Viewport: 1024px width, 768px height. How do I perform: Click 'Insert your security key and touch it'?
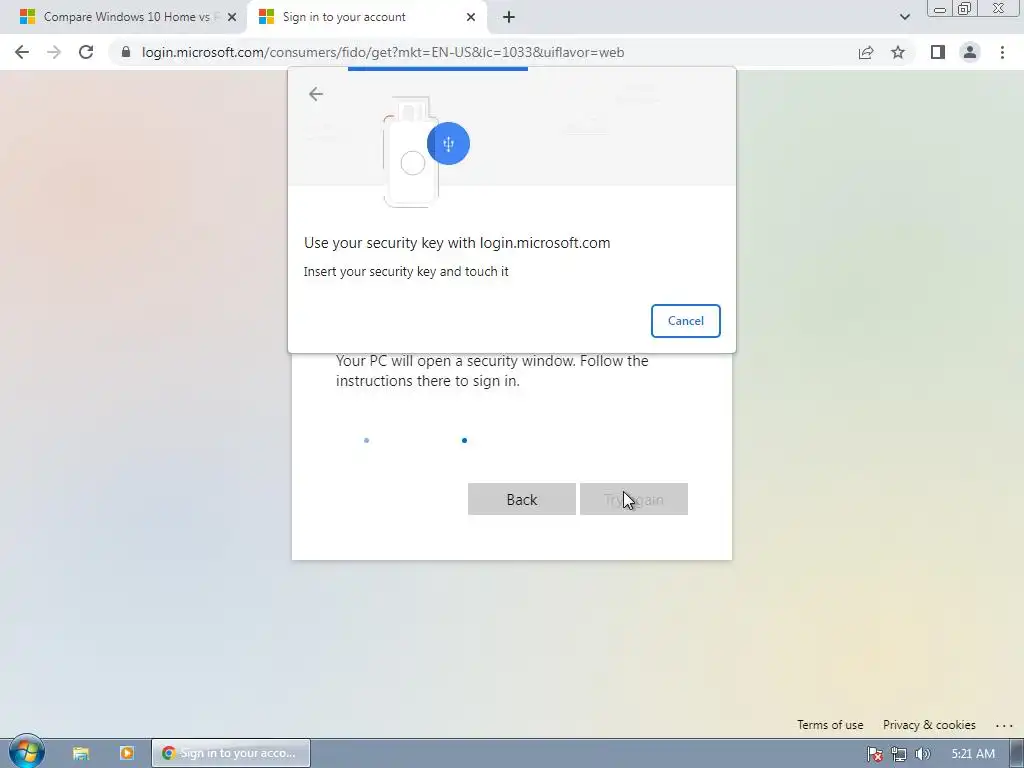[406, 272]
